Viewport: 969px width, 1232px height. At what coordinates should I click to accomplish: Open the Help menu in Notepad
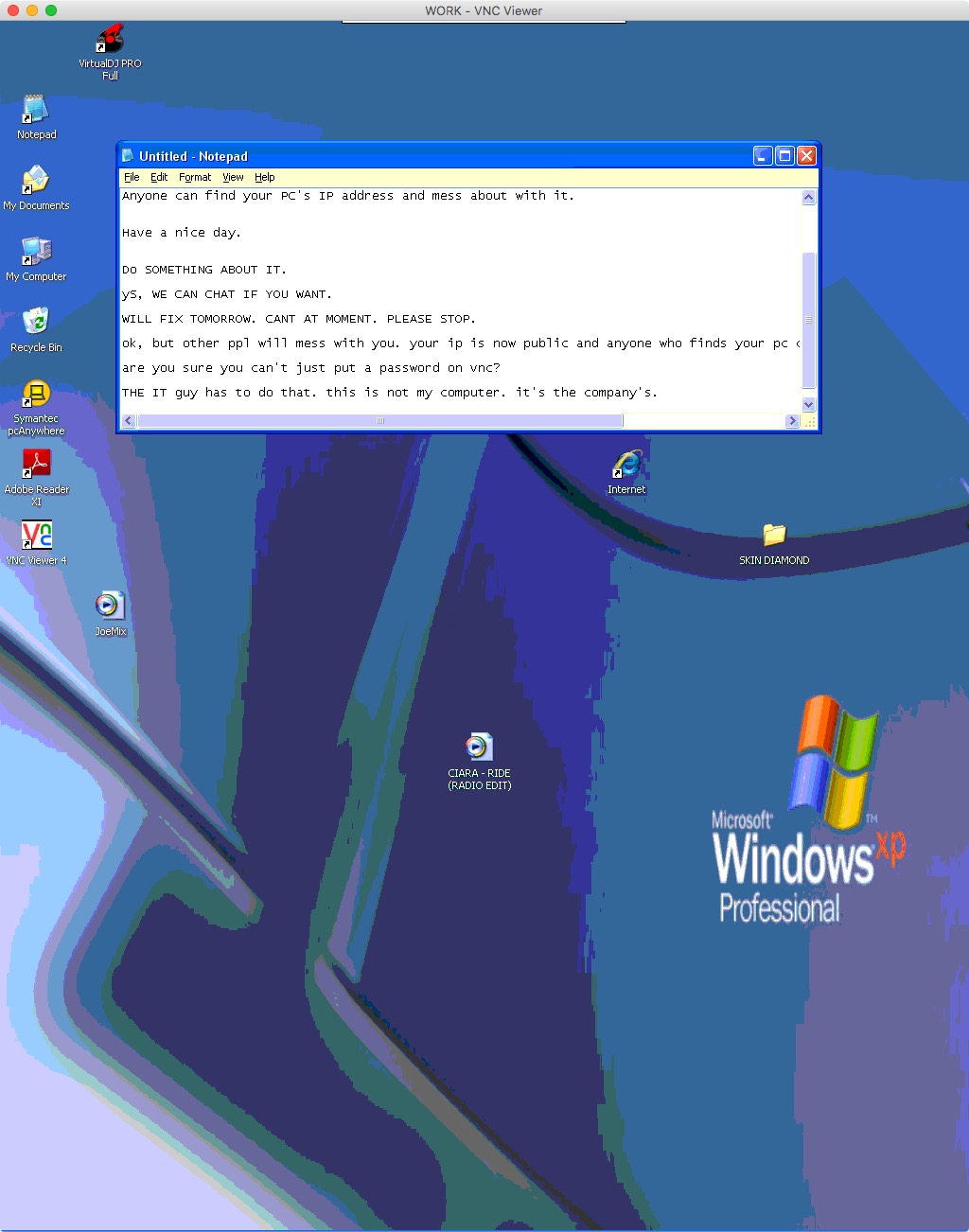click(265, 177)
